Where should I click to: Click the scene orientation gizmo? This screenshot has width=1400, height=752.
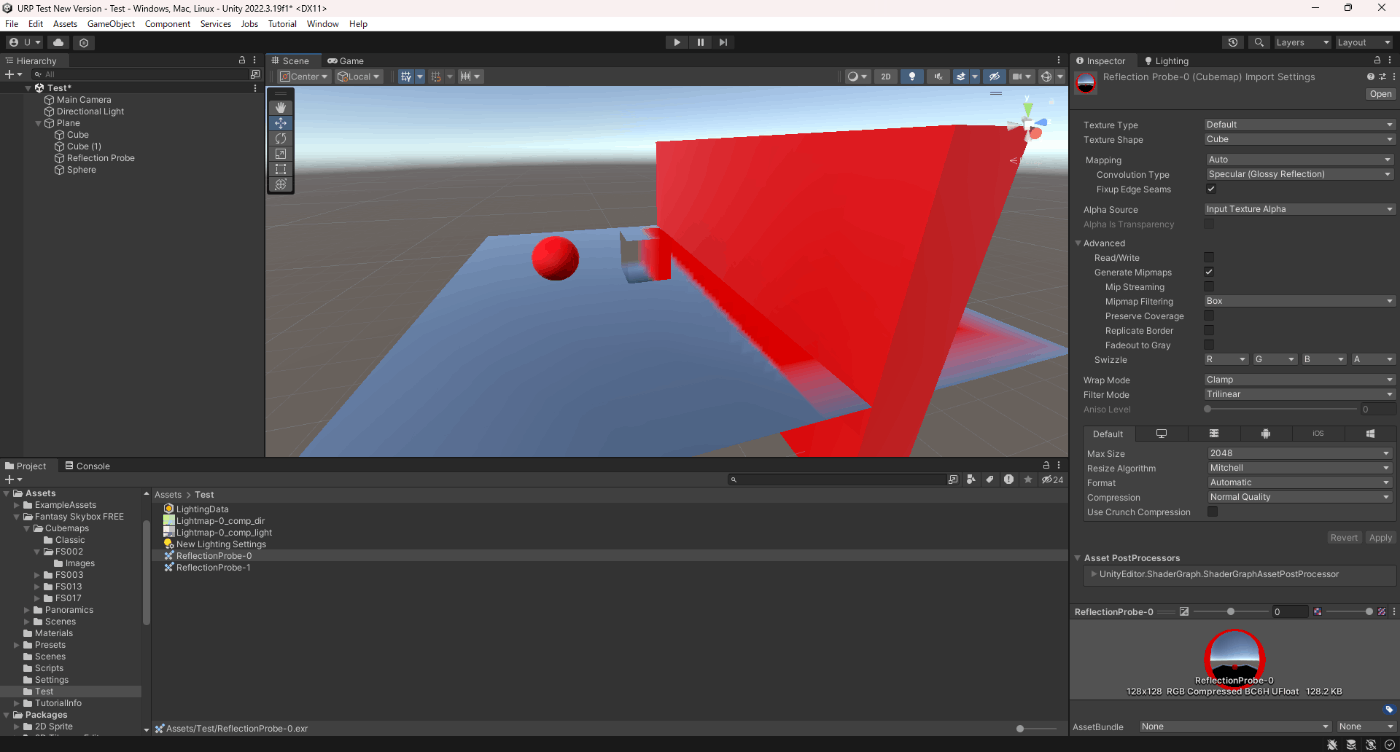pos(1028,123)
